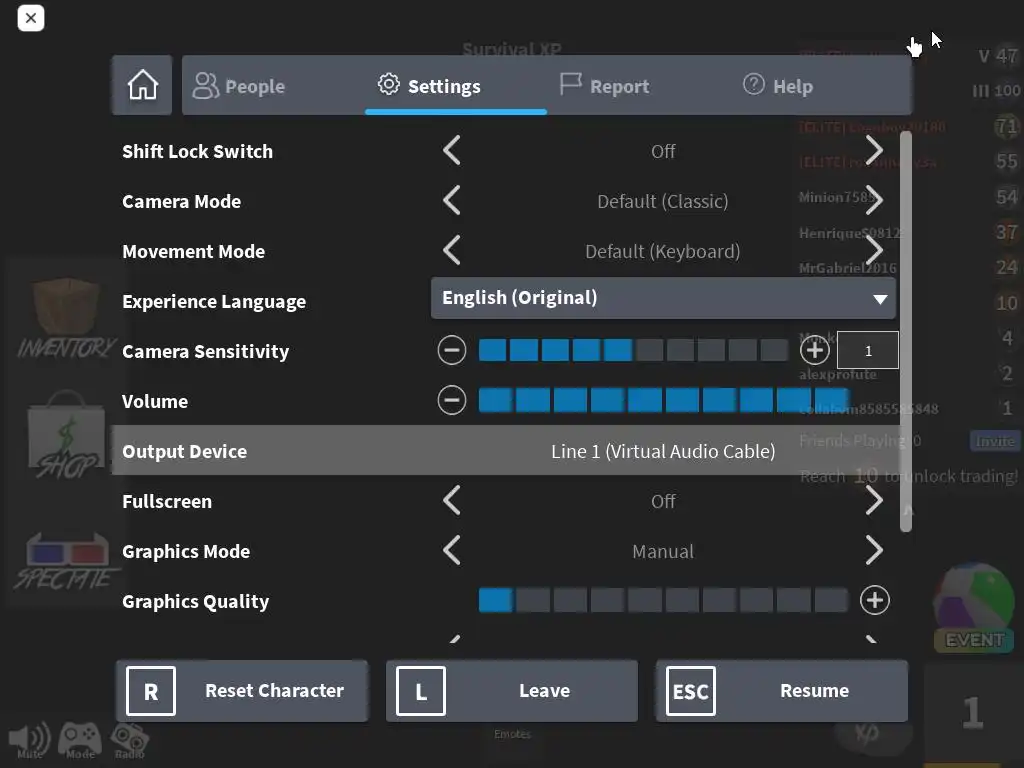Viewport: 1024px width, 768px height.
Task: Lower Volume with the minus icon
Action: (x=452, y=400)
